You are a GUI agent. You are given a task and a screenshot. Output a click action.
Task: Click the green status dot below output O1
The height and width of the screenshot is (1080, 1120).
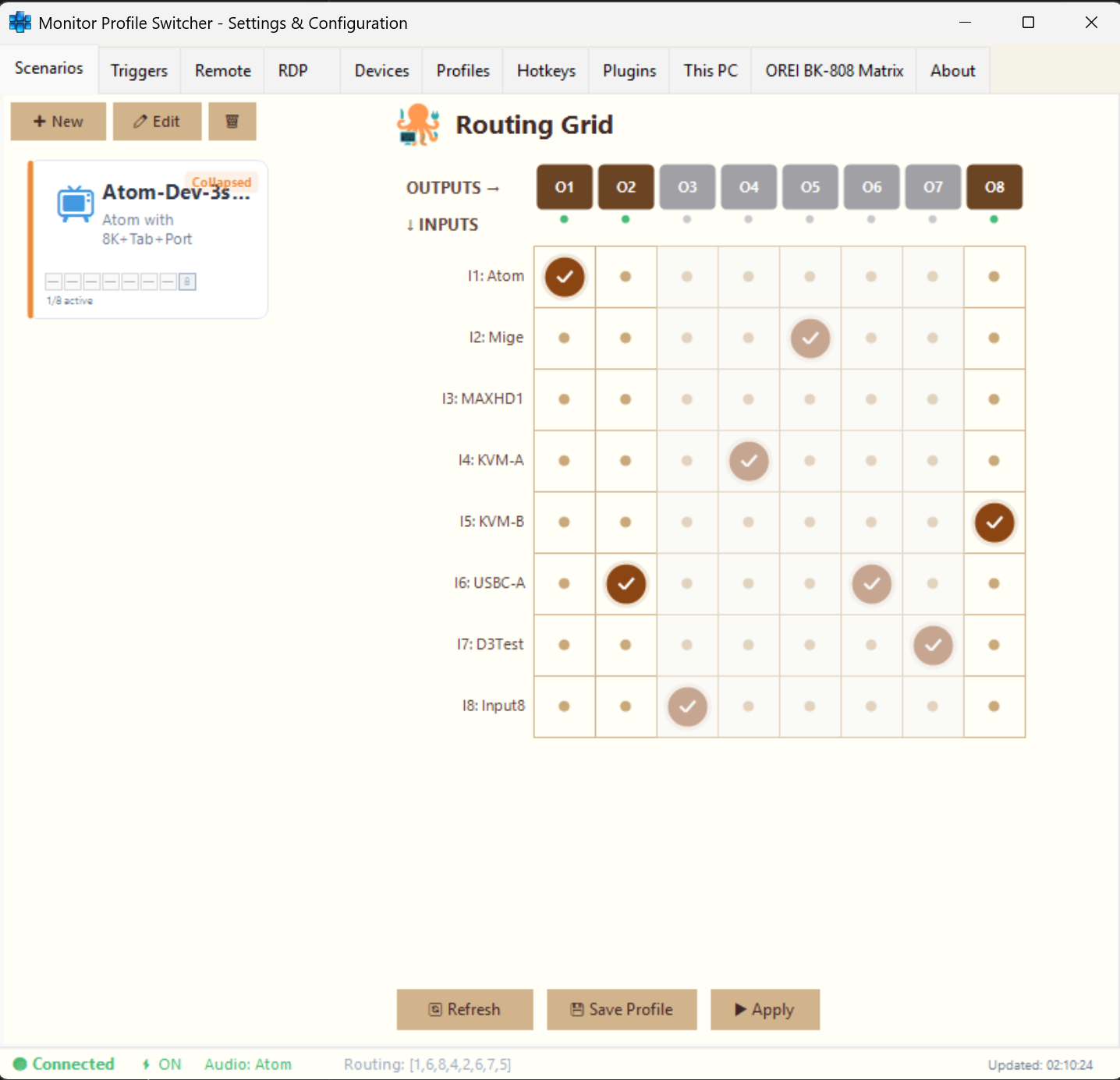564,220
